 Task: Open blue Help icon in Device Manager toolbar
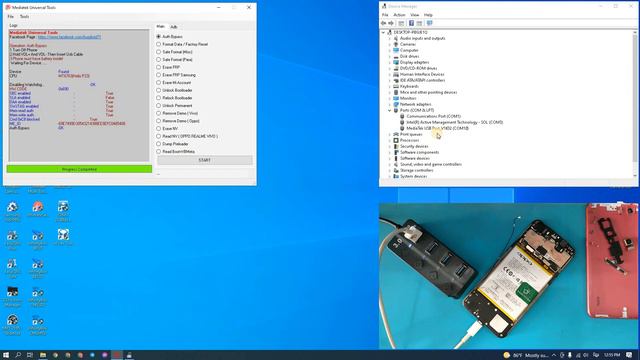(411, 23)
